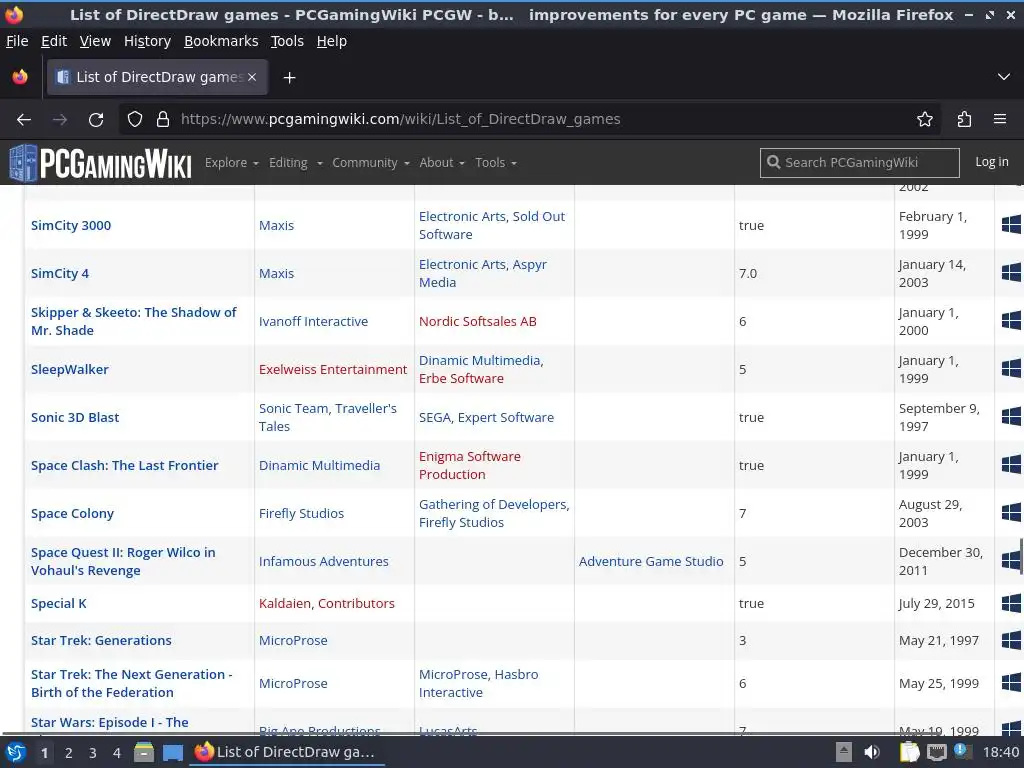Click Windows icon in Sonic 3D Blast row
1024x768 pixels.
point(1012,417)
